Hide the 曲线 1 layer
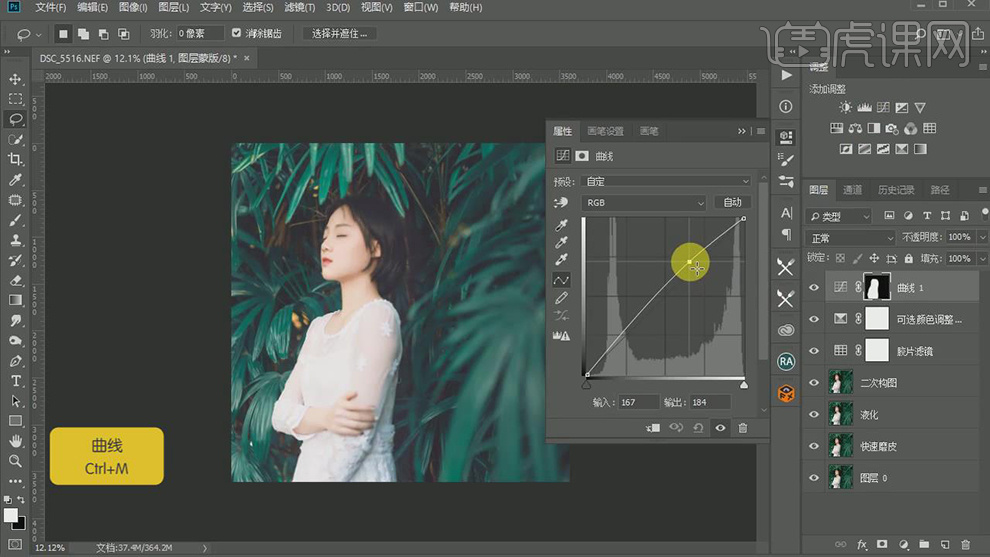The height and width of the screenshot is (557, 990). pos(814,287)
